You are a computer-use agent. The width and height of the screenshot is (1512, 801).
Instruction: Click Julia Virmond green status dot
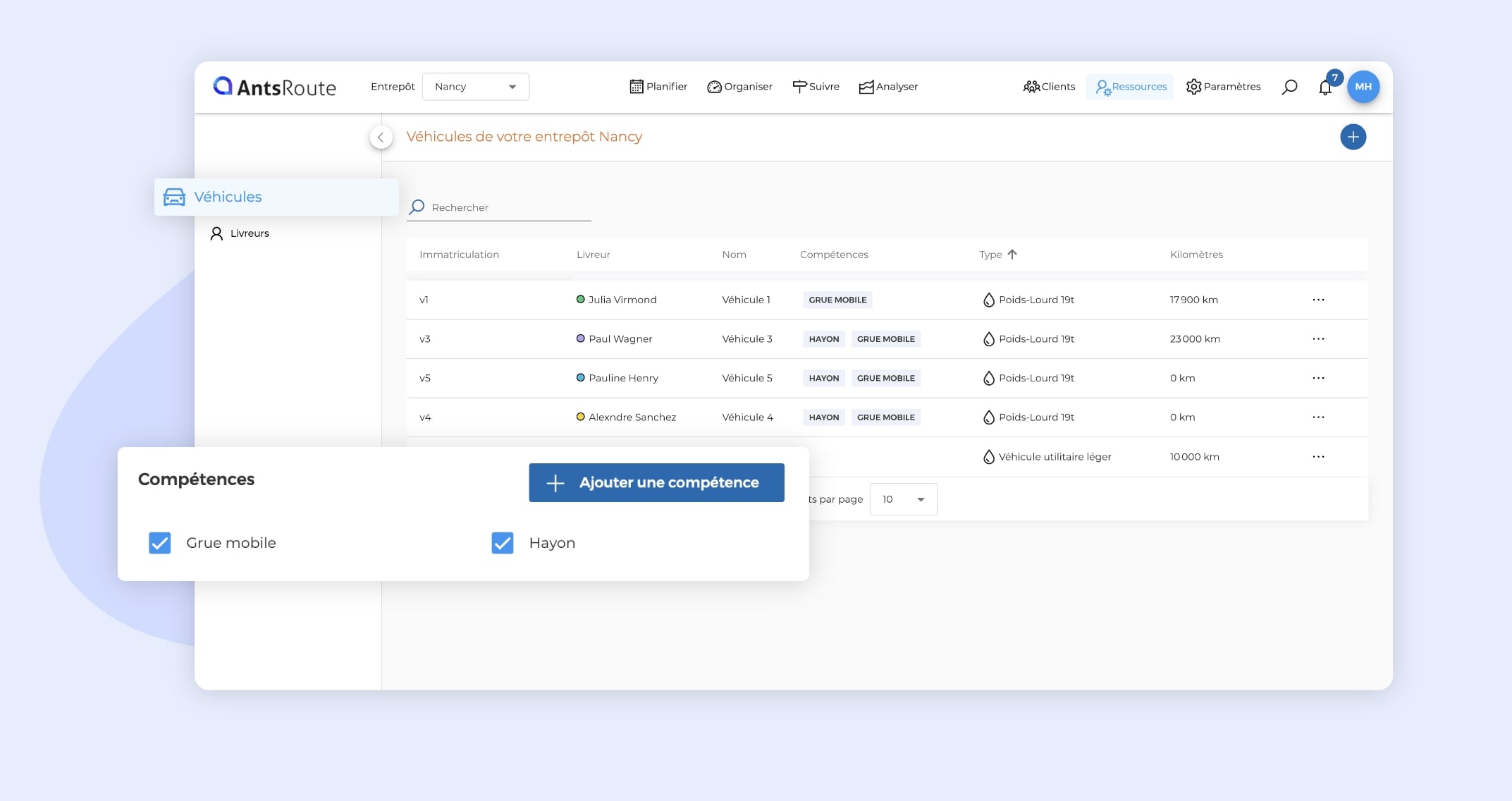pyautogui.click(x=581, y=300)
